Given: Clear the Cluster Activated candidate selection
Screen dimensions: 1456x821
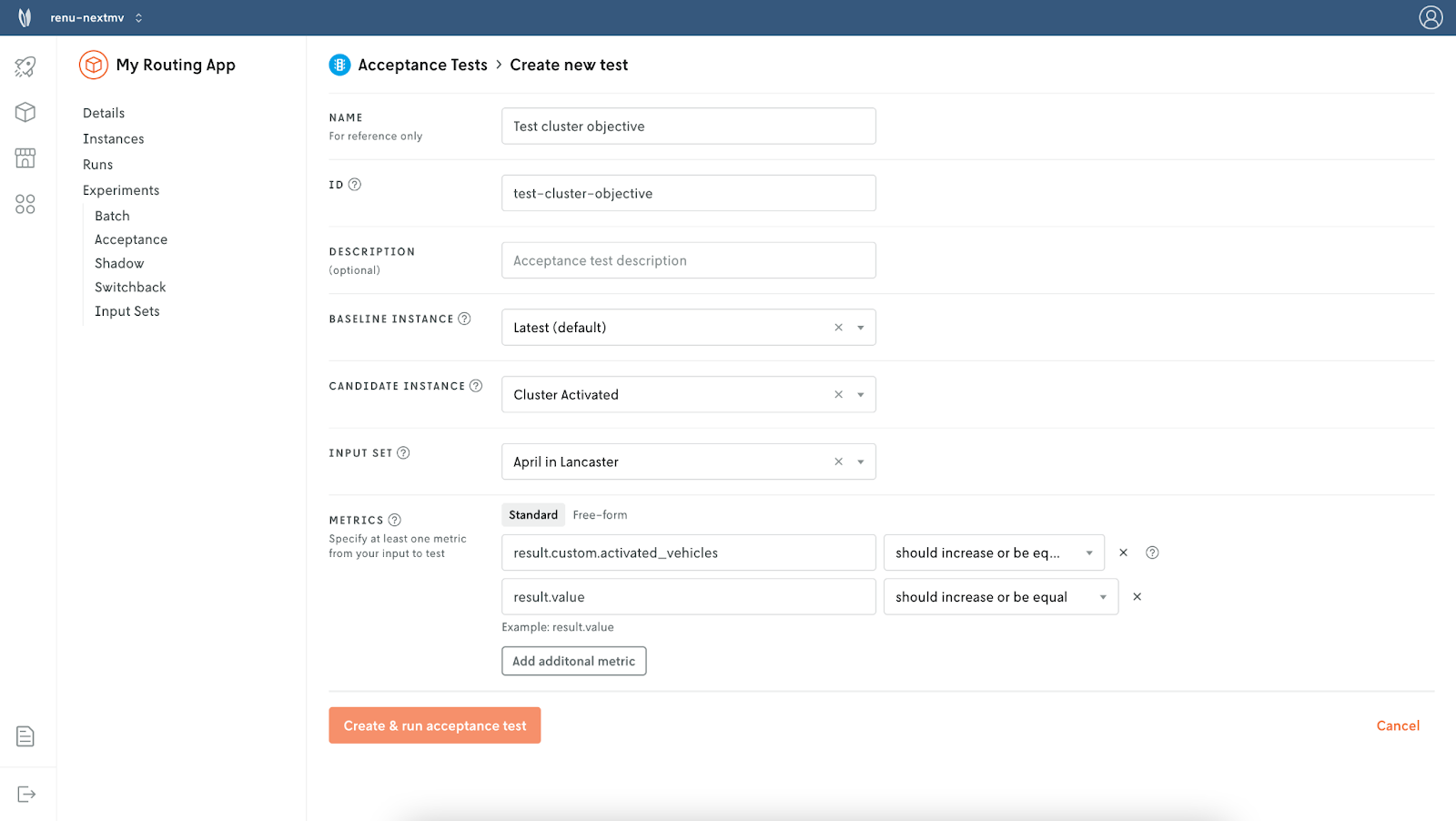Looking at the screenshot, I should [x=838, y=394].
